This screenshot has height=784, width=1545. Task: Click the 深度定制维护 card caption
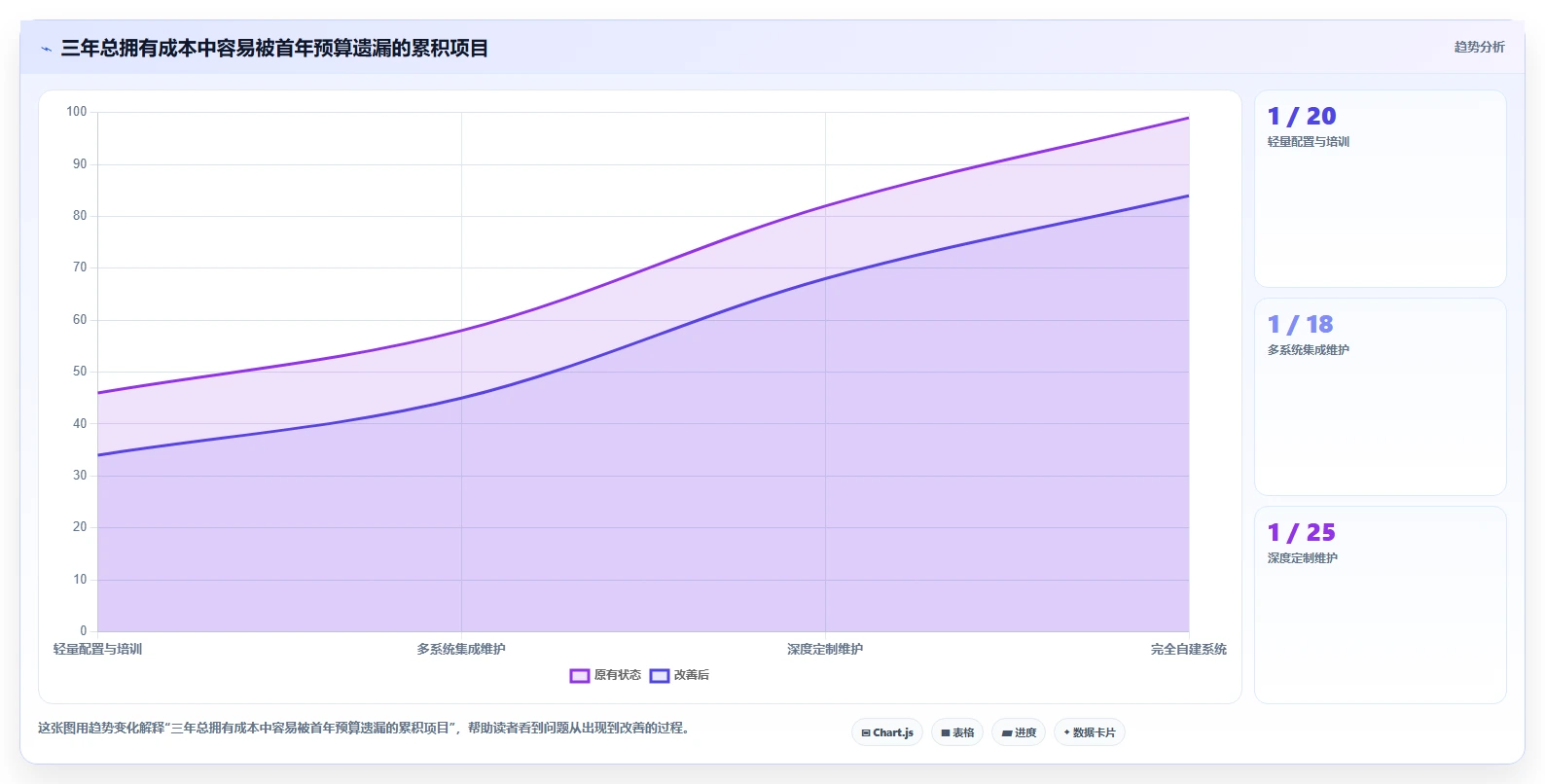point(1302,558)
